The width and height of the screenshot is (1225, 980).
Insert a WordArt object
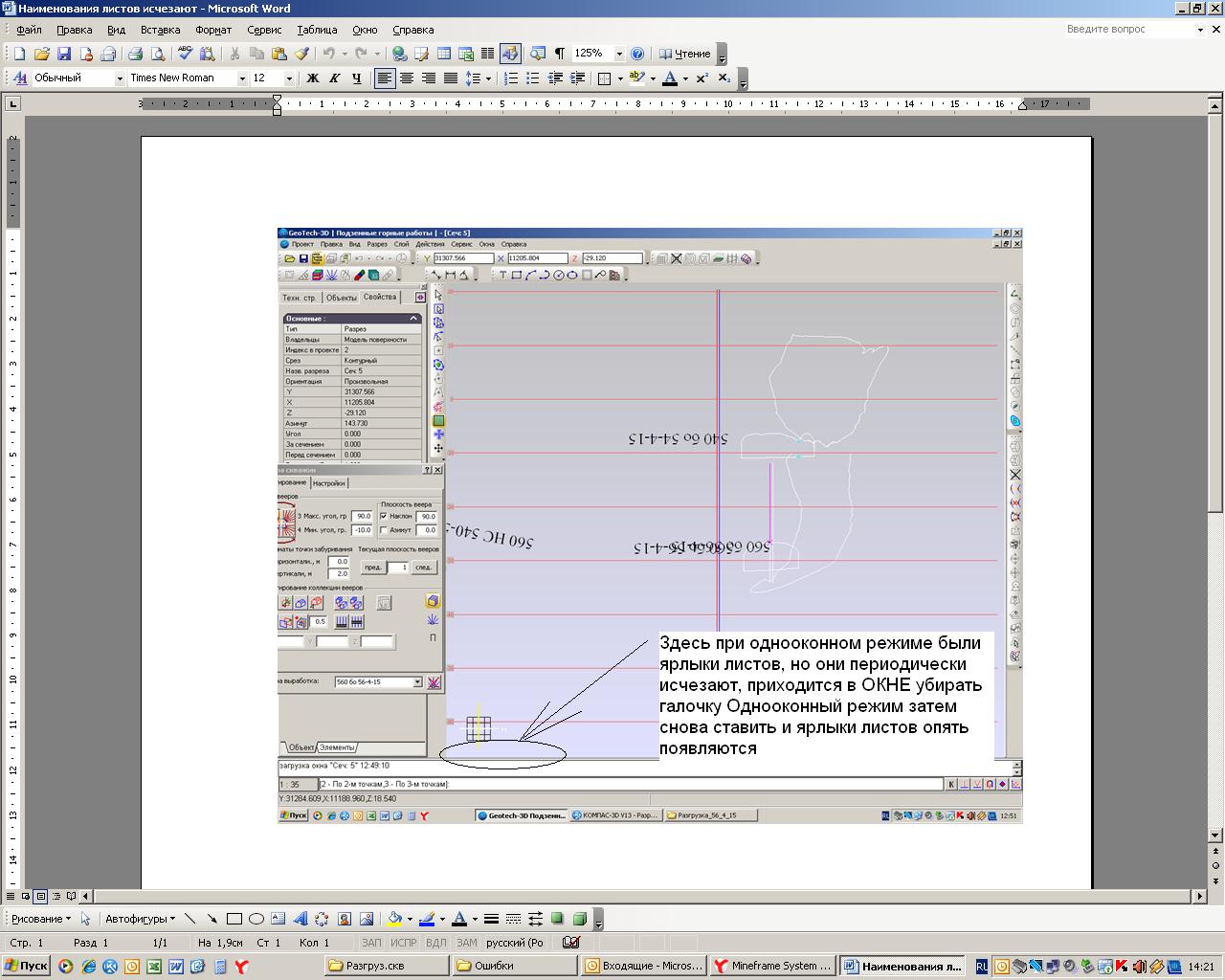pos(300,919)
